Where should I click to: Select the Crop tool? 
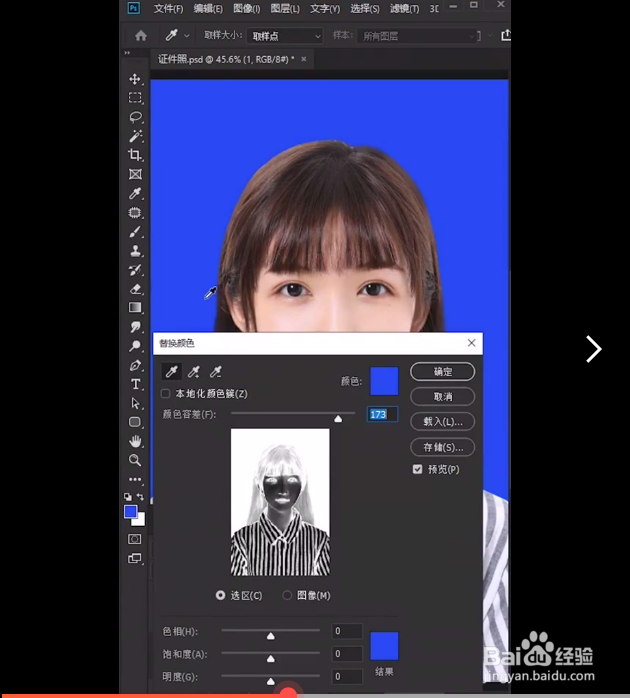(x=135, y=155)
